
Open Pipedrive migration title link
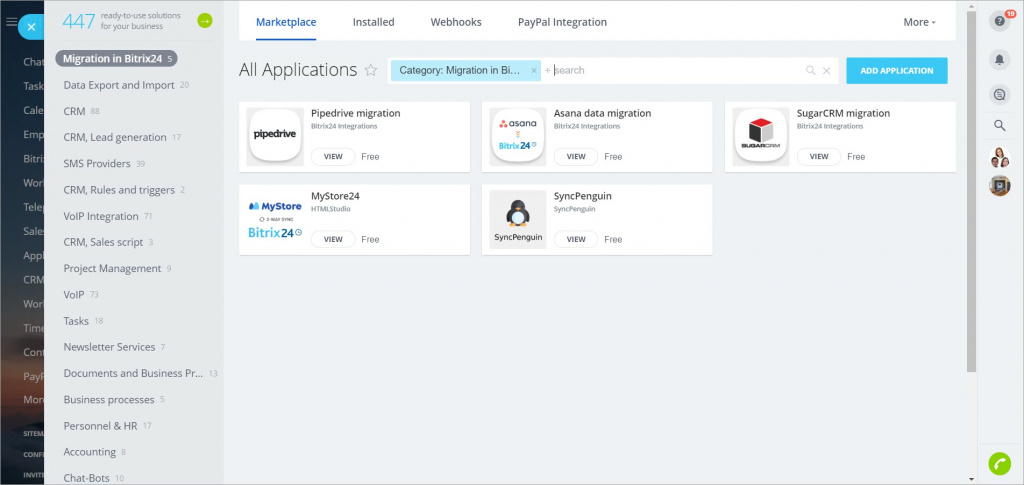(355, 114)
